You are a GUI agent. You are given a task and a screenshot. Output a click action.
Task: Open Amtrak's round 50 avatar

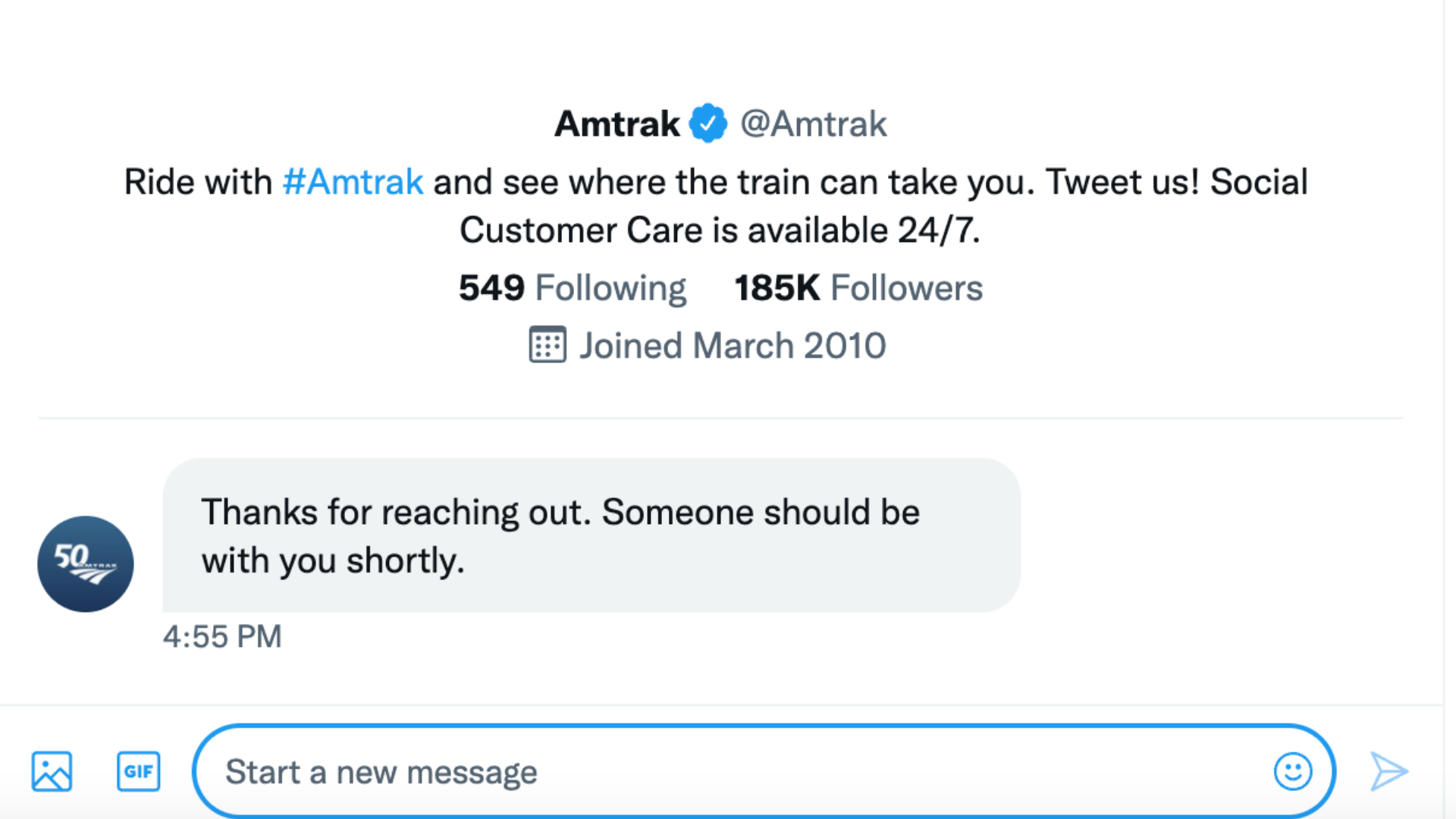(x=86, y=563)
